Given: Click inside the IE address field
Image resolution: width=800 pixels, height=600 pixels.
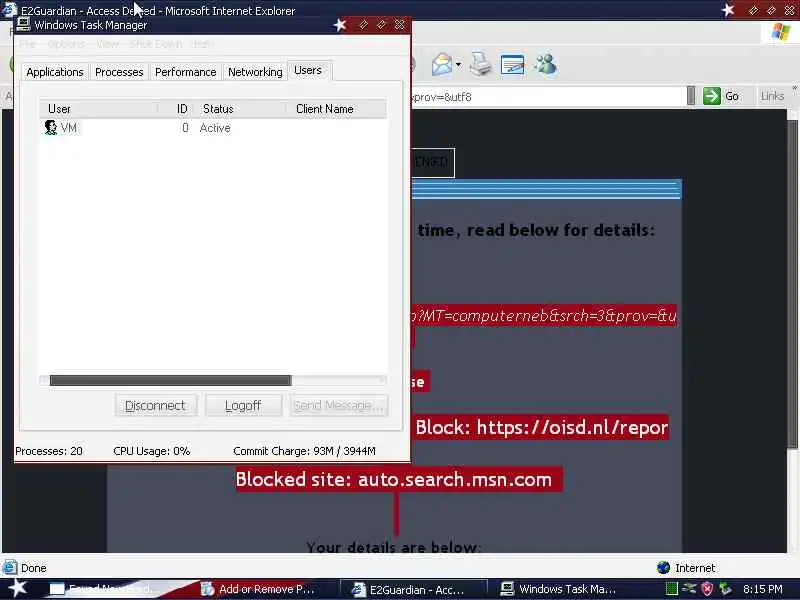Looking at the screenshot, I should pyautogui.click(x=548, y=96).
